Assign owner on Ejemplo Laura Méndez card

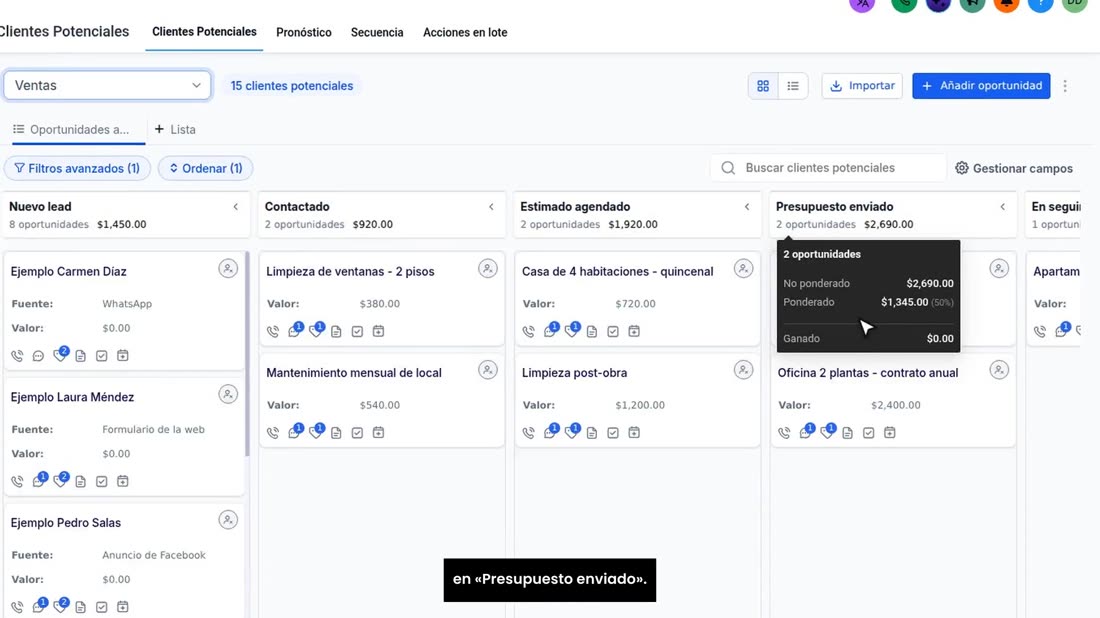[x=228, y=394]
